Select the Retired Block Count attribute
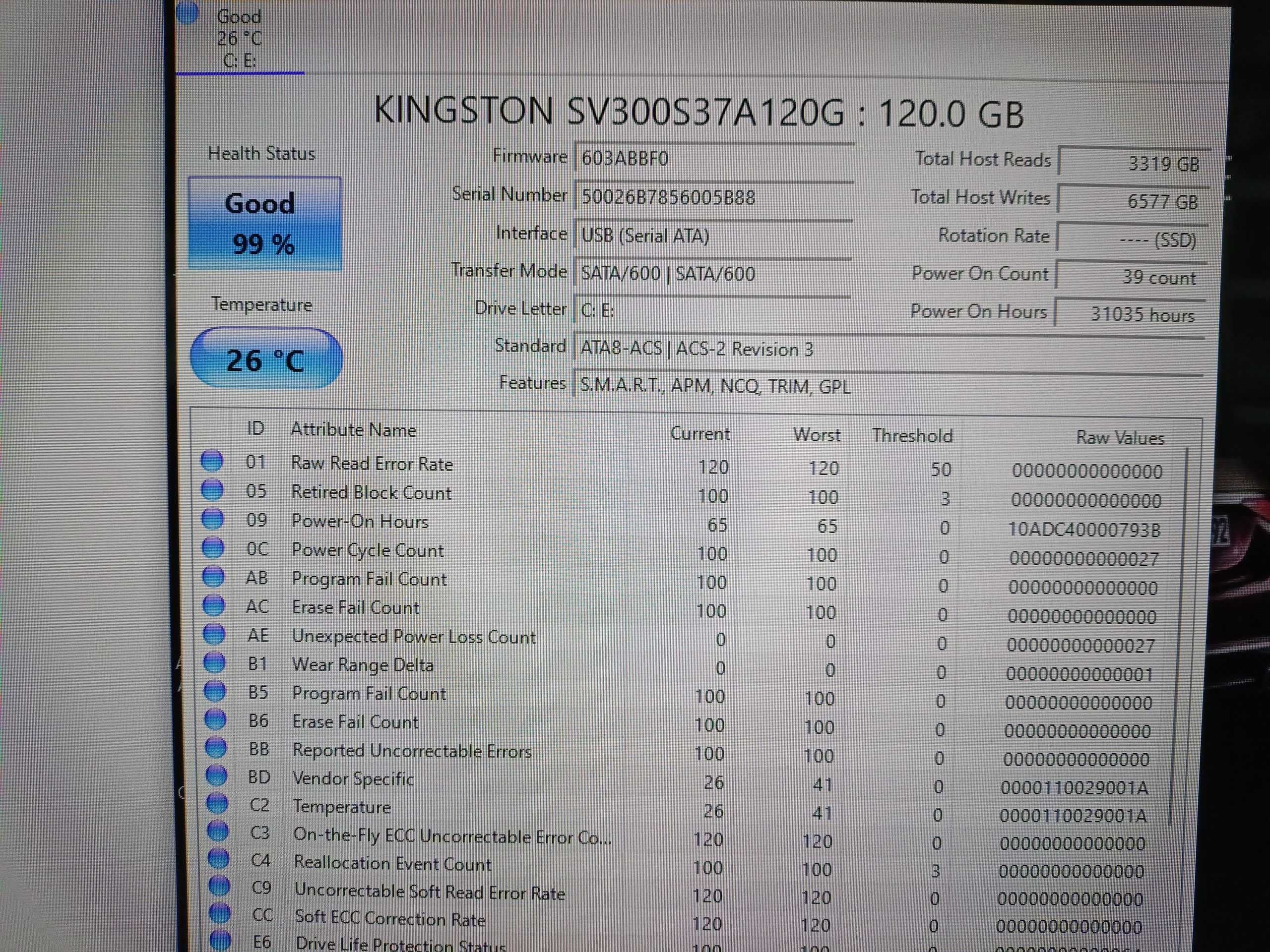Screen dimensions: 1270x952 click(372, 493)
